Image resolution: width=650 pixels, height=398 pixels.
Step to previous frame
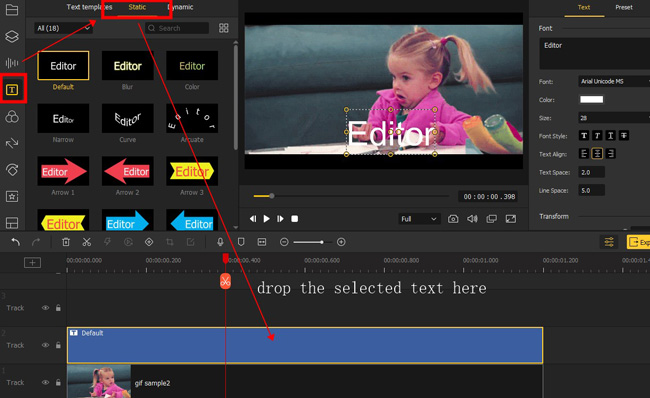click(x=253, y=219)
